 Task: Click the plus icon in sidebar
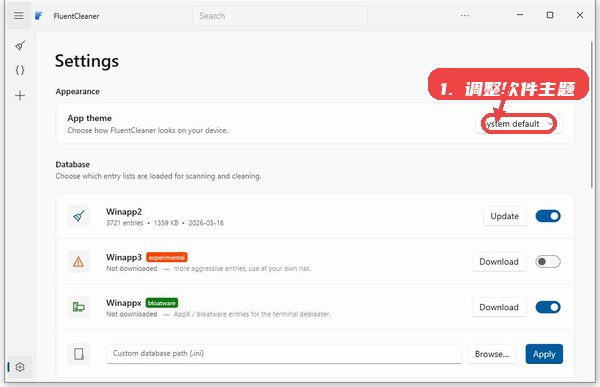click(x=20, y=95)
